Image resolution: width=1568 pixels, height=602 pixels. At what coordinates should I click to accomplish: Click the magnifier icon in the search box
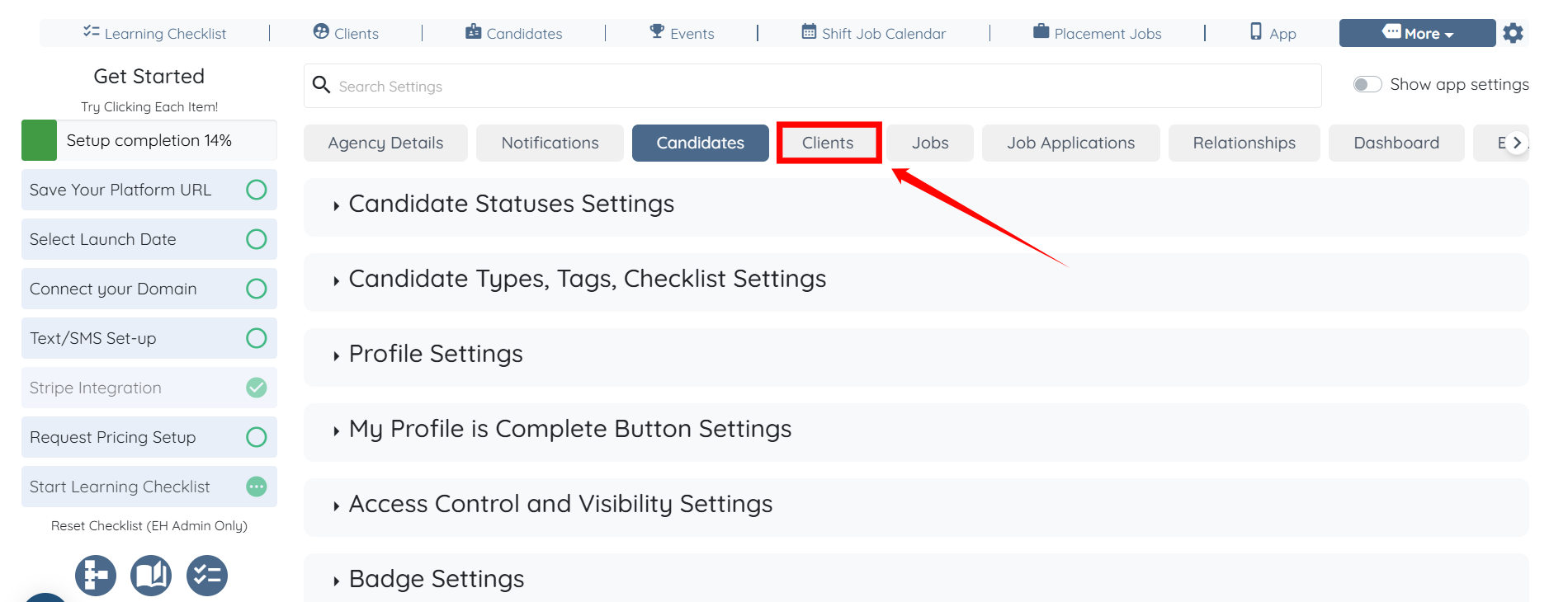(321, 85)
